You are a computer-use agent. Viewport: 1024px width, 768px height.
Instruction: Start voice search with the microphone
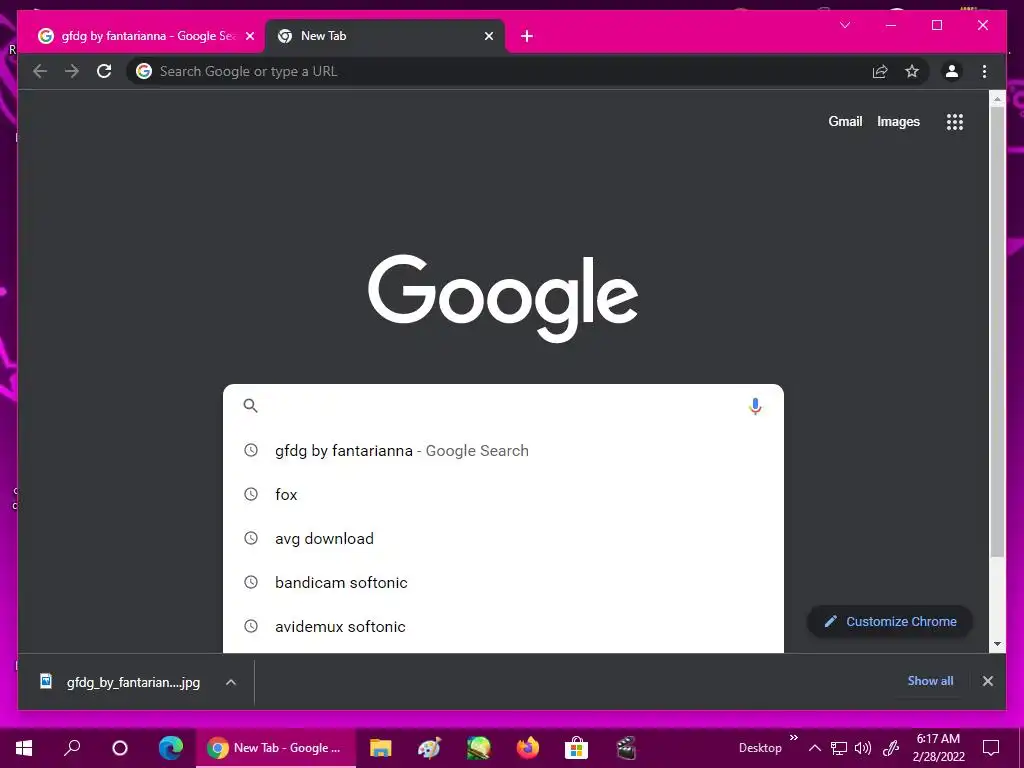click(755, 406)
